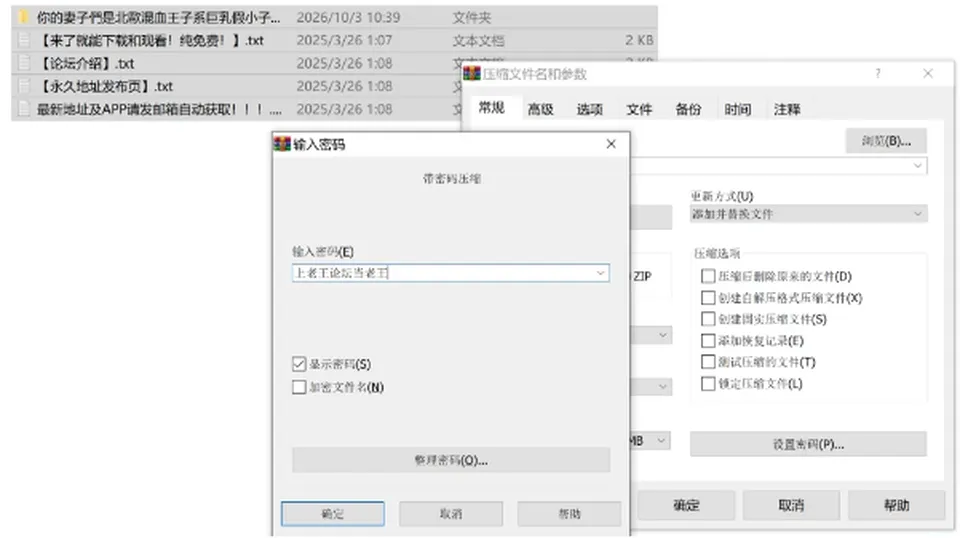
Task: Check 创建固实压缩文件(S)
Action: [708, 319]
